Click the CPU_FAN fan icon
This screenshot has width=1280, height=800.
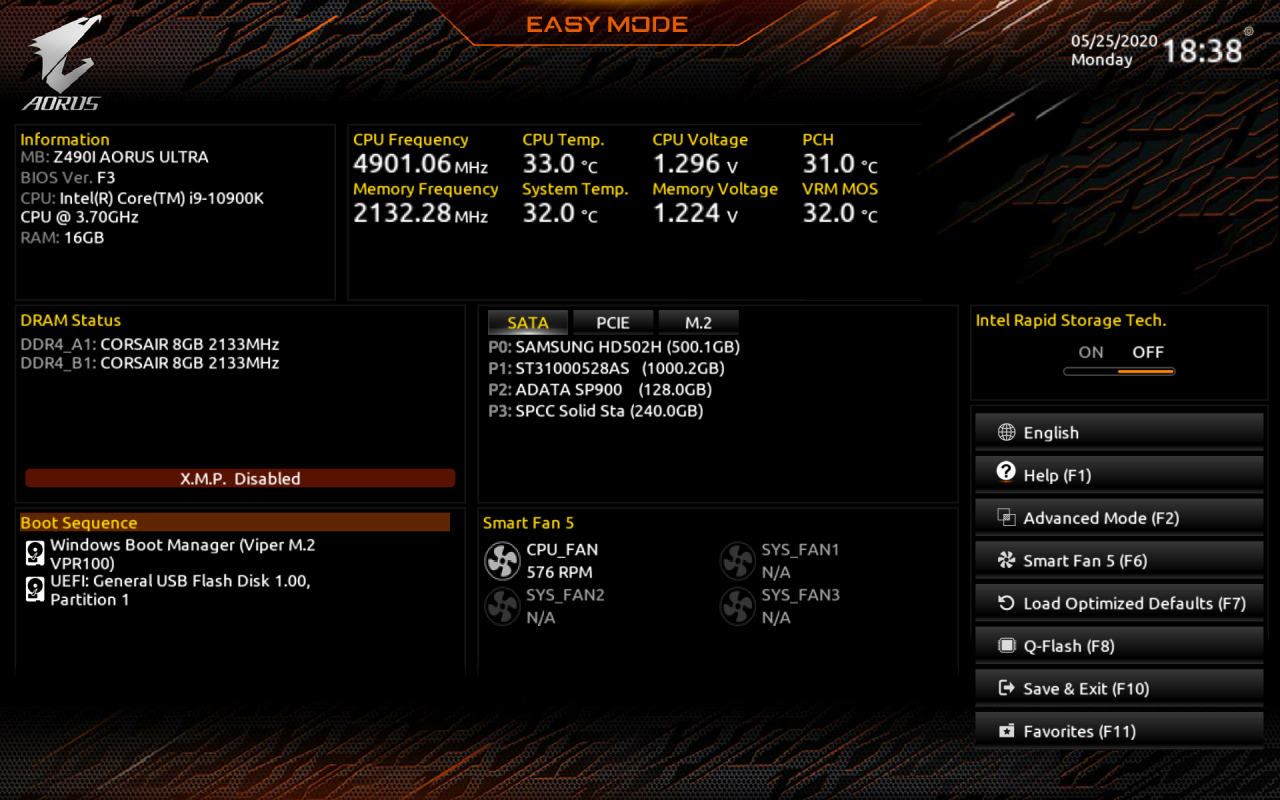coord(502,561)
